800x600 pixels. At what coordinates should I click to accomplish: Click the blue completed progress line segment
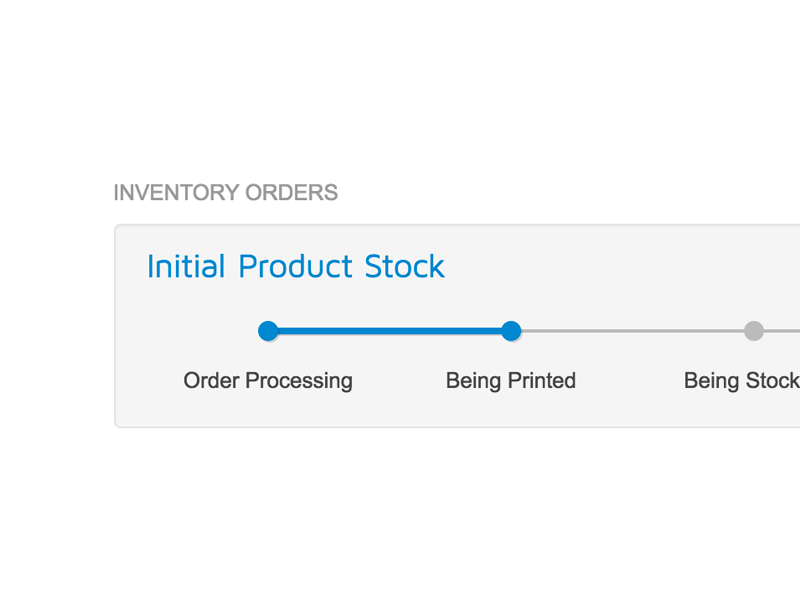[x=389, y=331]
